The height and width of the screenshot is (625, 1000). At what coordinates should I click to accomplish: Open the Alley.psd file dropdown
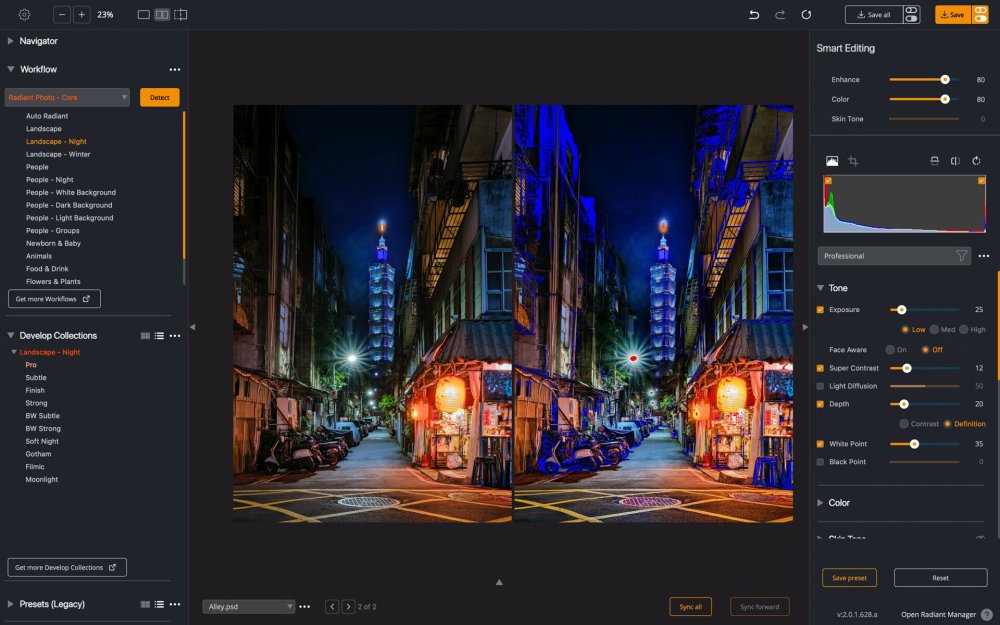point(249,607)
